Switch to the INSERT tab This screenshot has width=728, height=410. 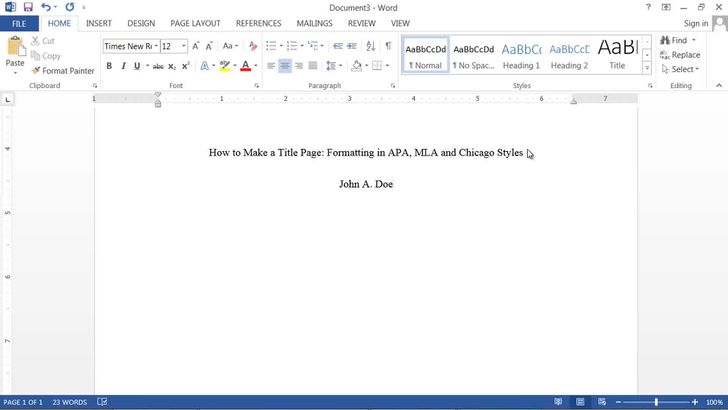99,23
